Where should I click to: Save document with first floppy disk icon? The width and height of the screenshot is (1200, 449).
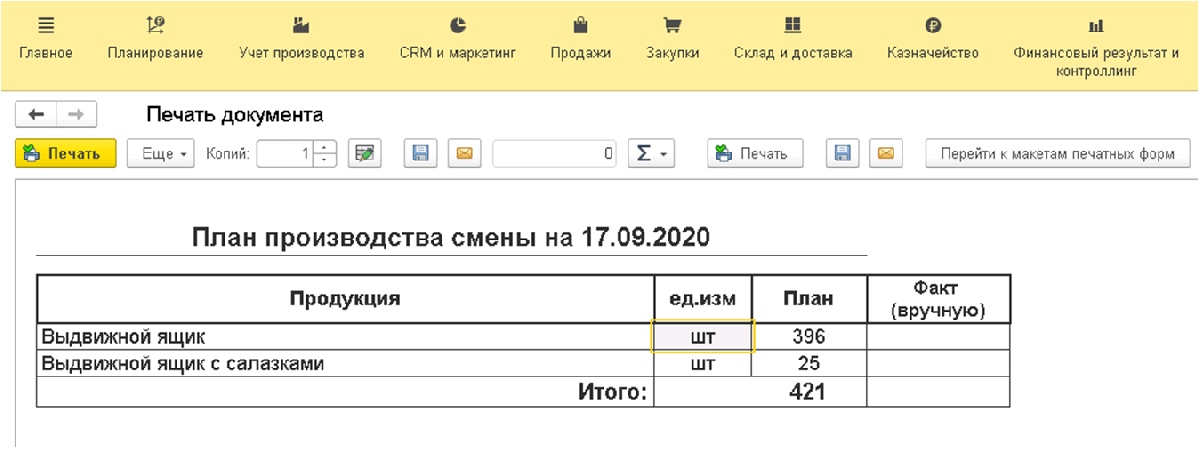pyautogui.click(x=421, y=154)
